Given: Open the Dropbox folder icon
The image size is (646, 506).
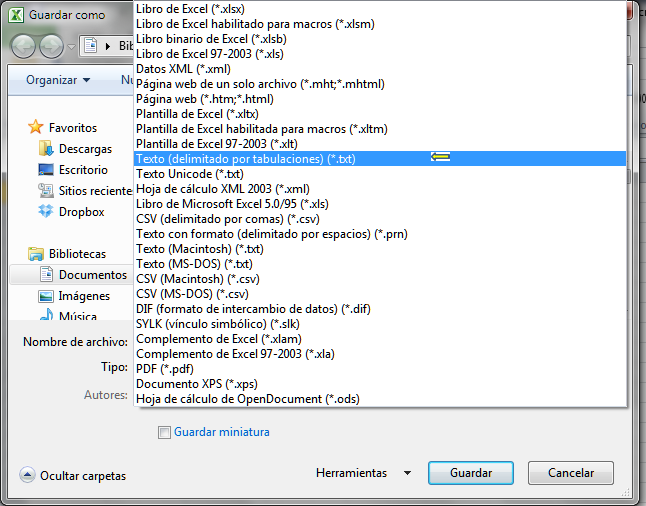Looking at the screenshot, I should pyautogui.click(x=46, y=212).
